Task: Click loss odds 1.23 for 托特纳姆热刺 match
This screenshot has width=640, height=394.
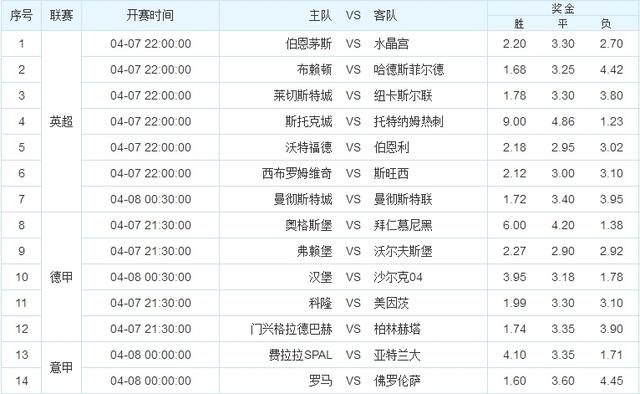Action: coord(611,121)
